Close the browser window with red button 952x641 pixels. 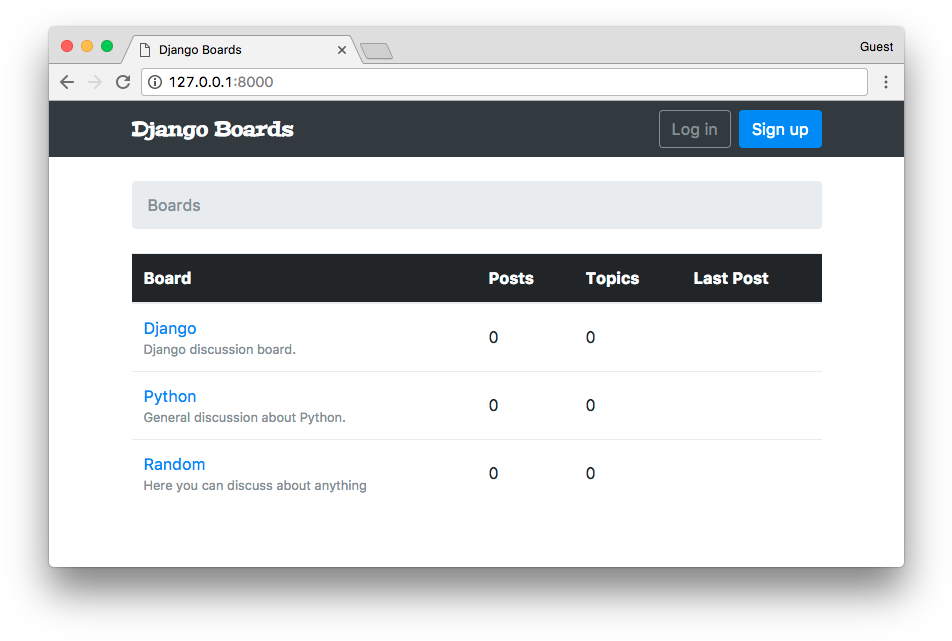pos(67,46)
